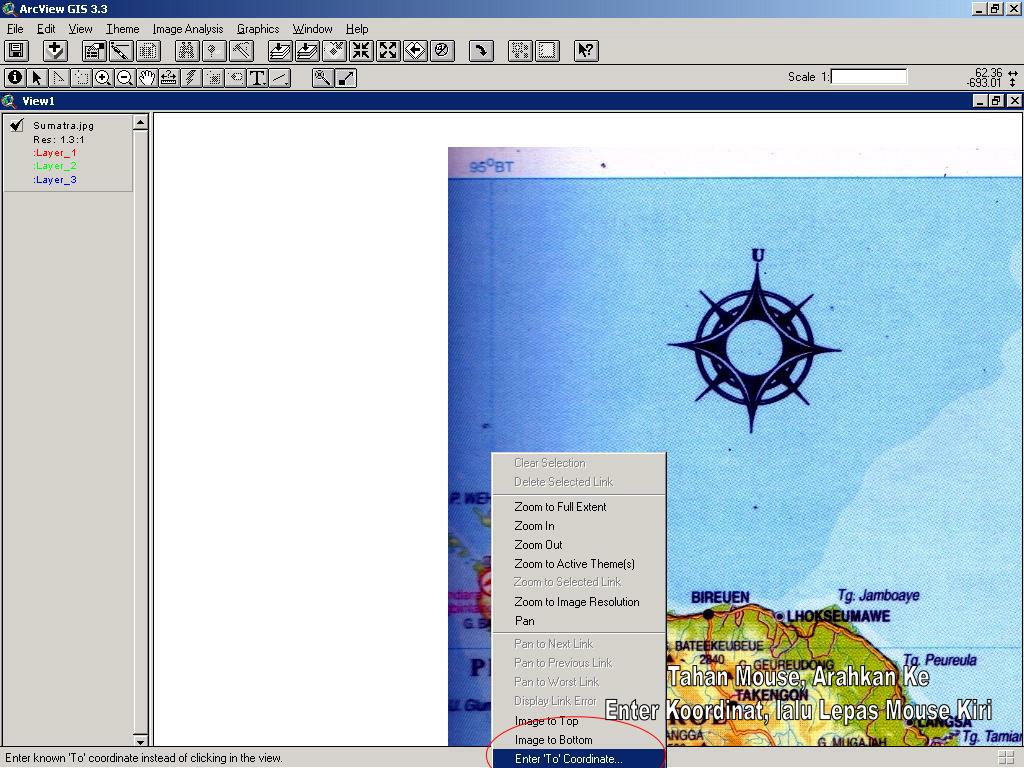Click the outward-arrows Zoom Out button in top toolbar
The height and width of the screenshot is (768, 1024).
tap(388, 50)
